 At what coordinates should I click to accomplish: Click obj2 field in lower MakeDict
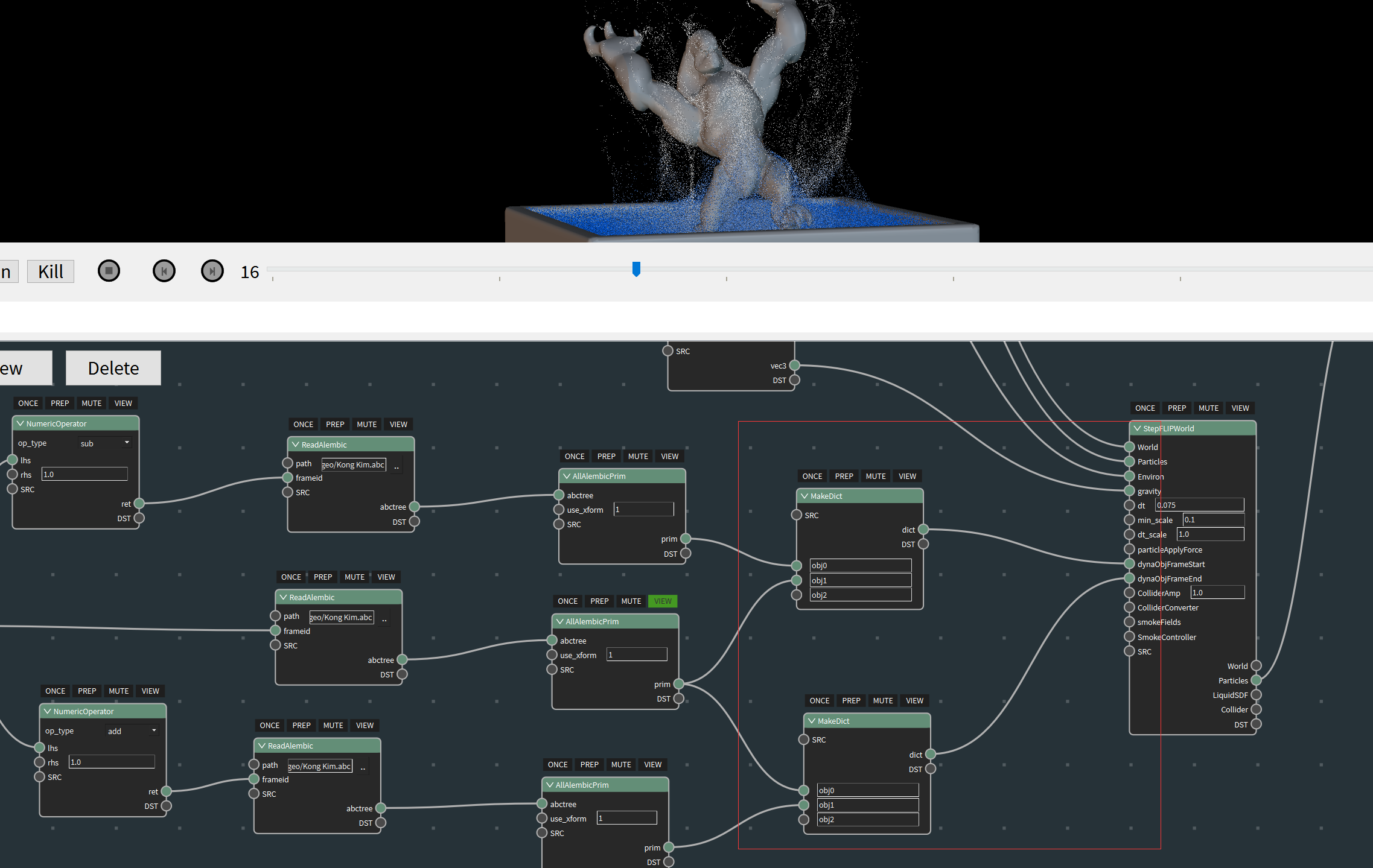[x=867, y=819]
